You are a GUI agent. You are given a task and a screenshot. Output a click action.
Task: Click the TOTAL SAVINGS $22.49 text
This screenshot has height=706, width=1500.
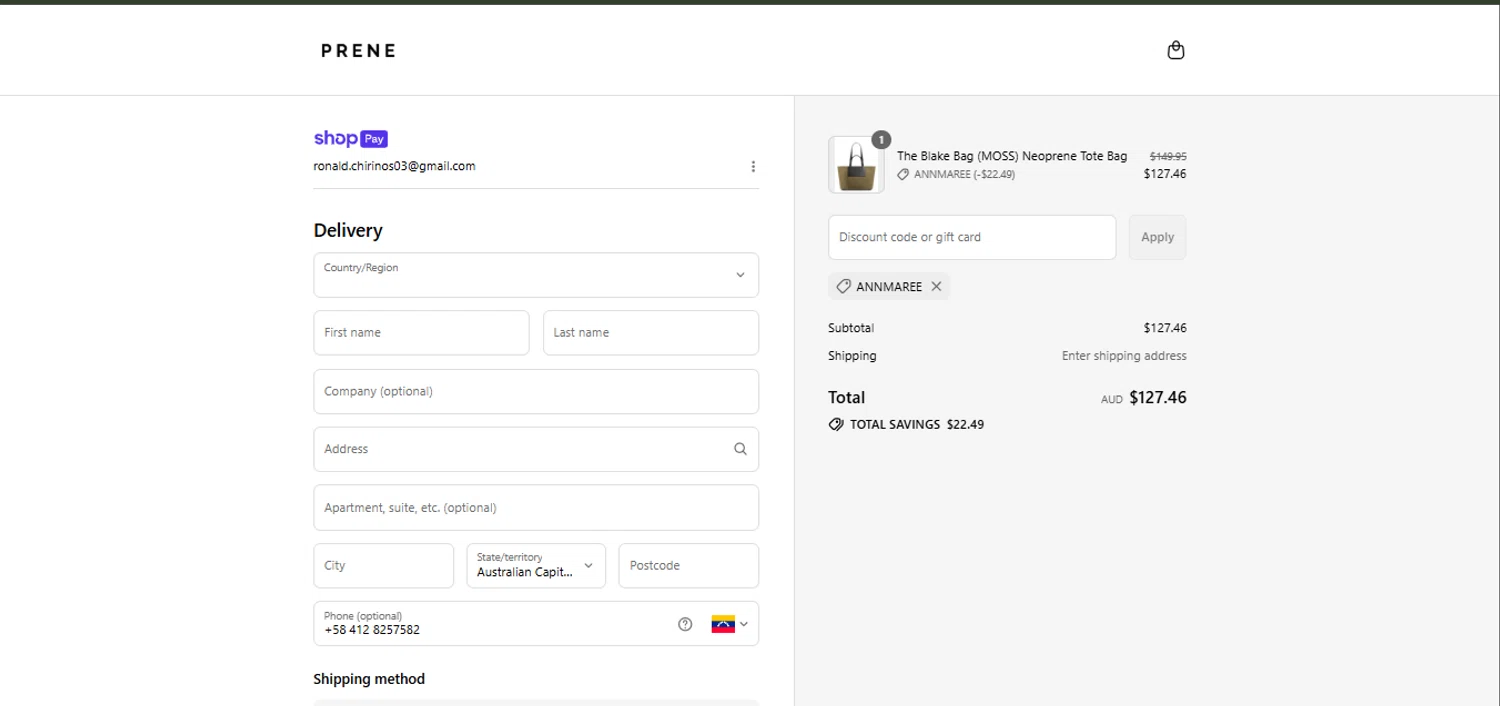click(917, 424)
